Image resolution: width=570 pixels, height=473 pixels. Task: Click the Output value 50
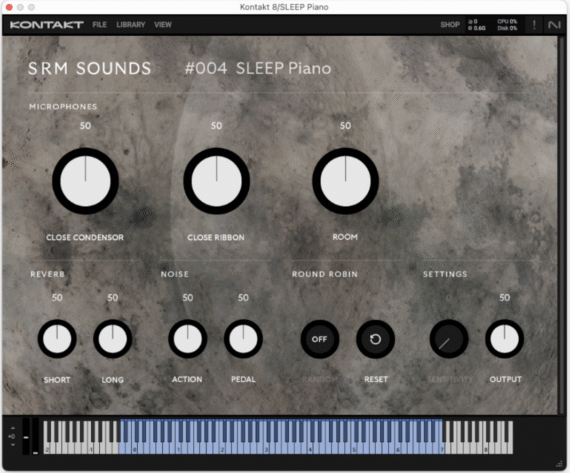[x=505, y=298]
